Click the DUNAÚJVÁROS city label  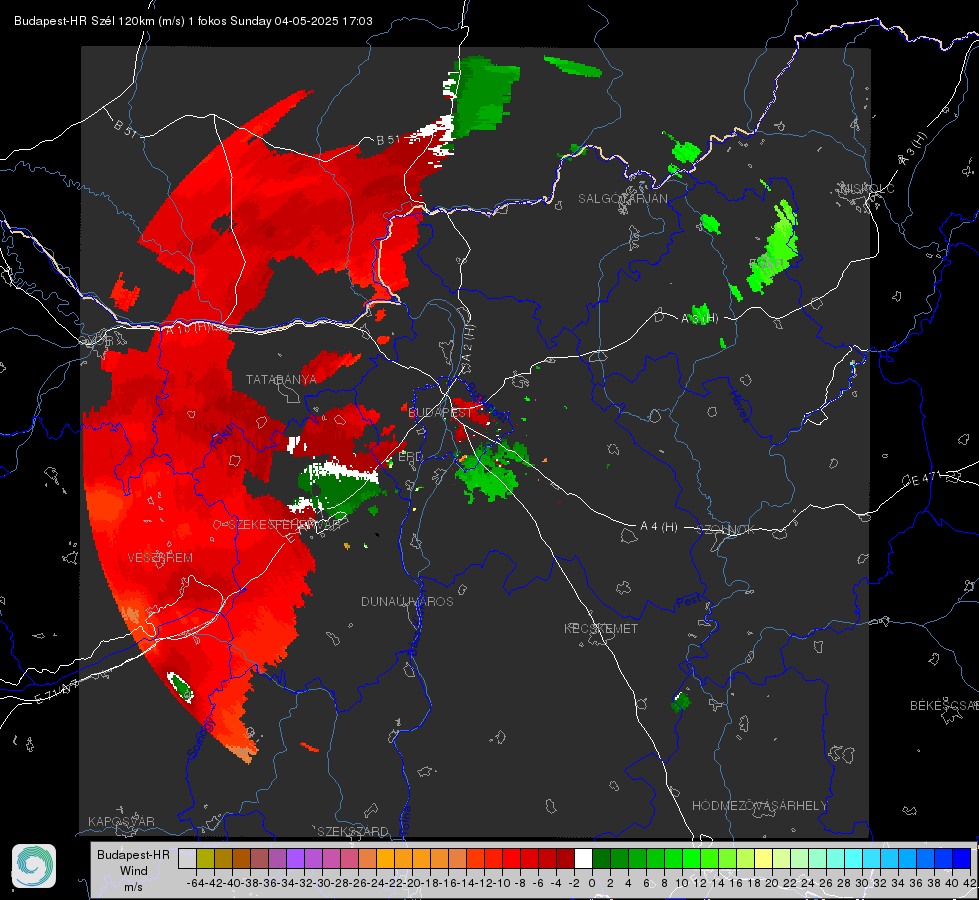point(407,601)
